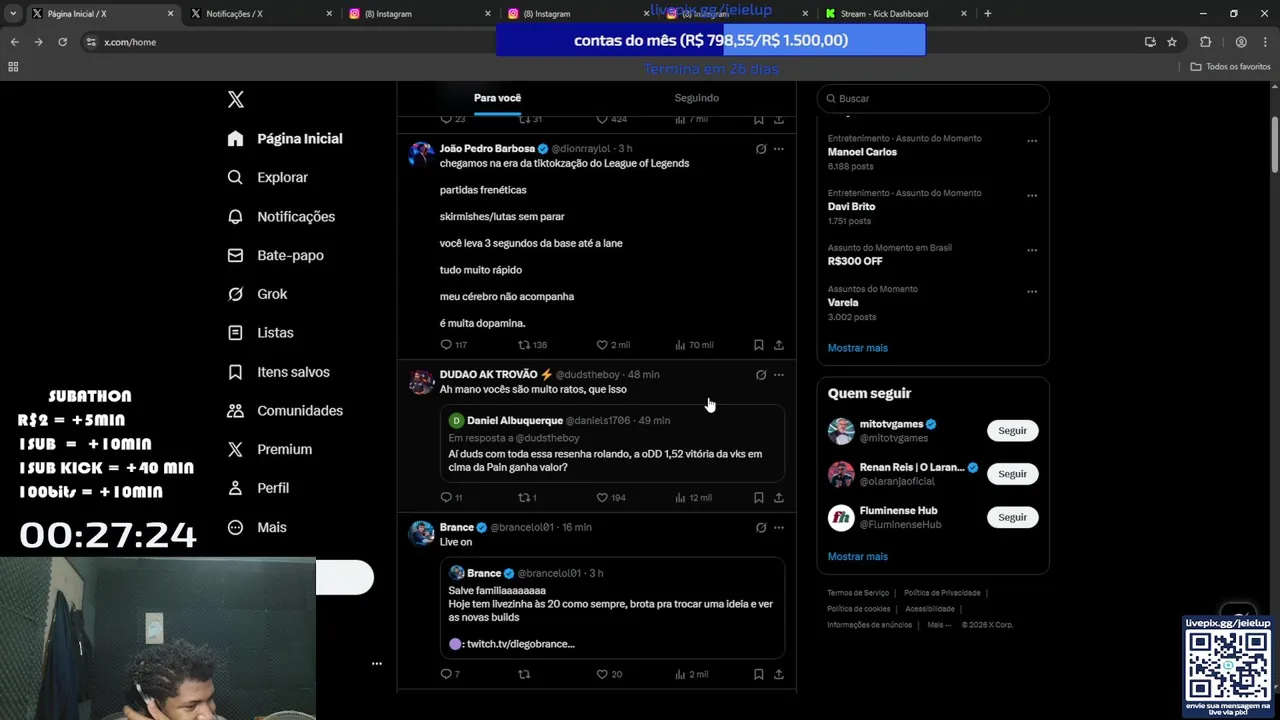This screenshot has width=1280, height=720.
Task: Open Varela trending topic
Action: coord(843,302)
